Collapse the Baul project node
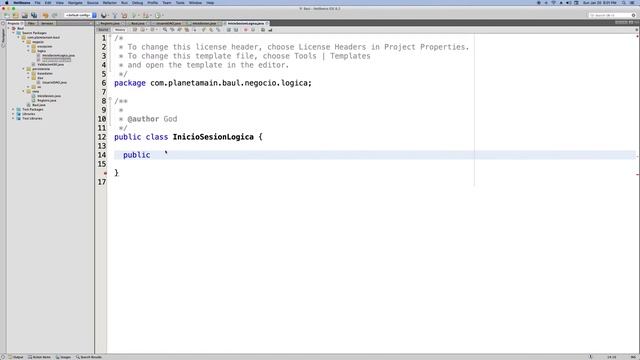 pyautogui.click(x=9, y=29)
